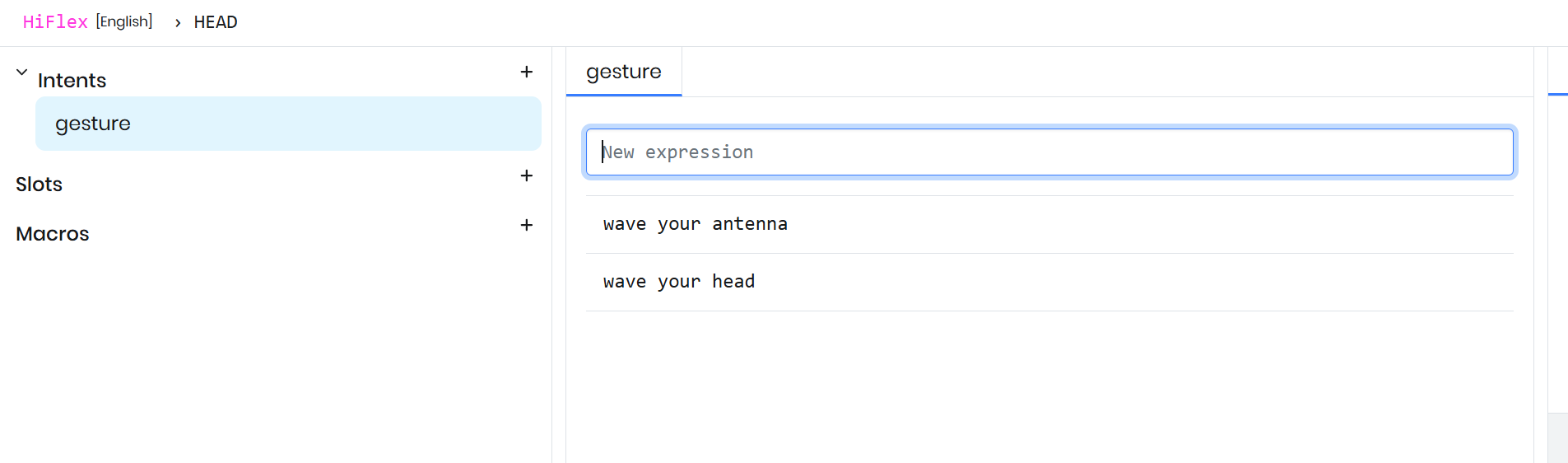Image resolution: width=1568 pixels, height=463 pixels.
Task: Click the Macros section heading
Action: (53, 234)
